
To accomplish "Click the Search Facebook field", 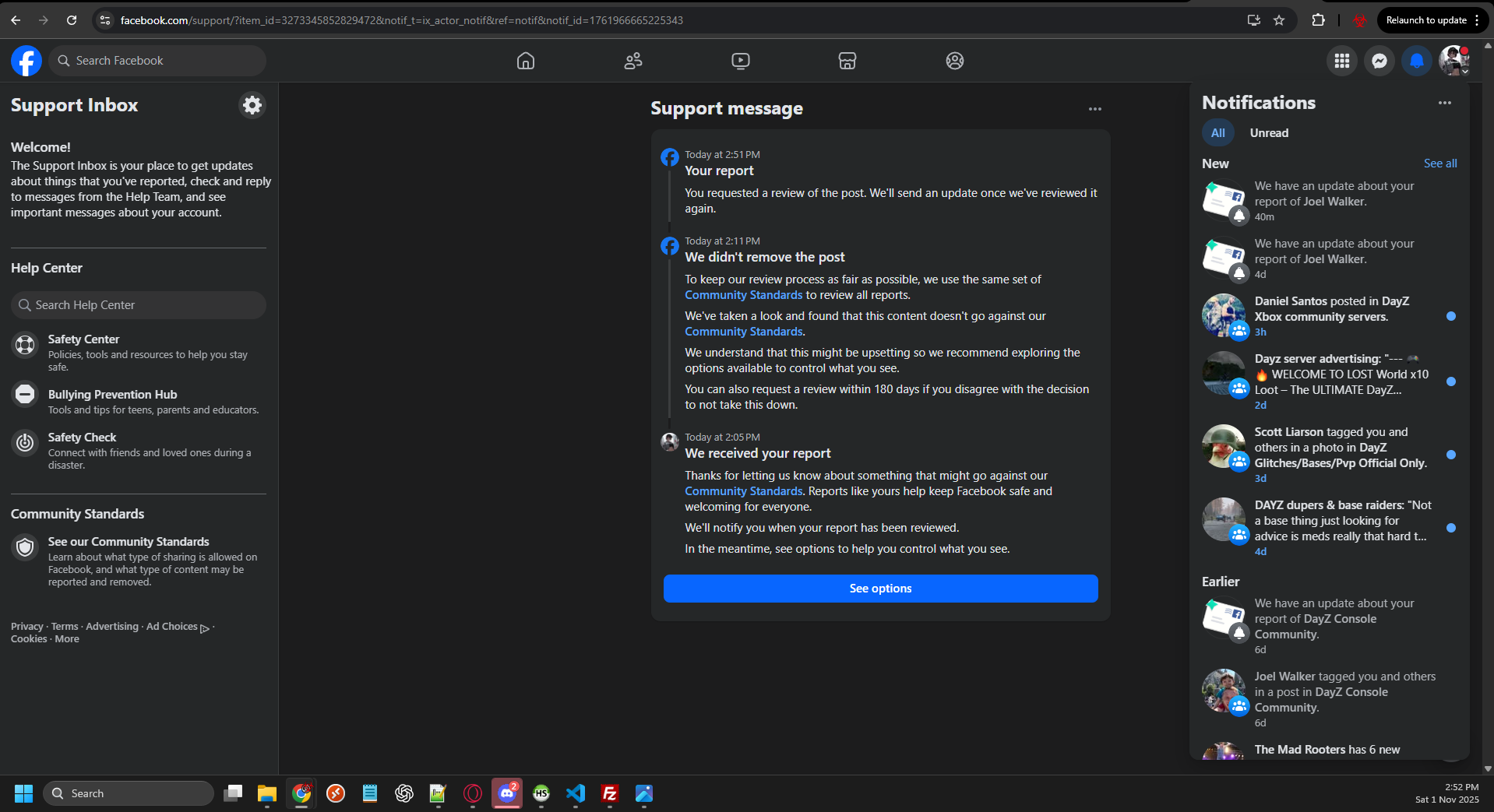I will [x=157, y=61].
